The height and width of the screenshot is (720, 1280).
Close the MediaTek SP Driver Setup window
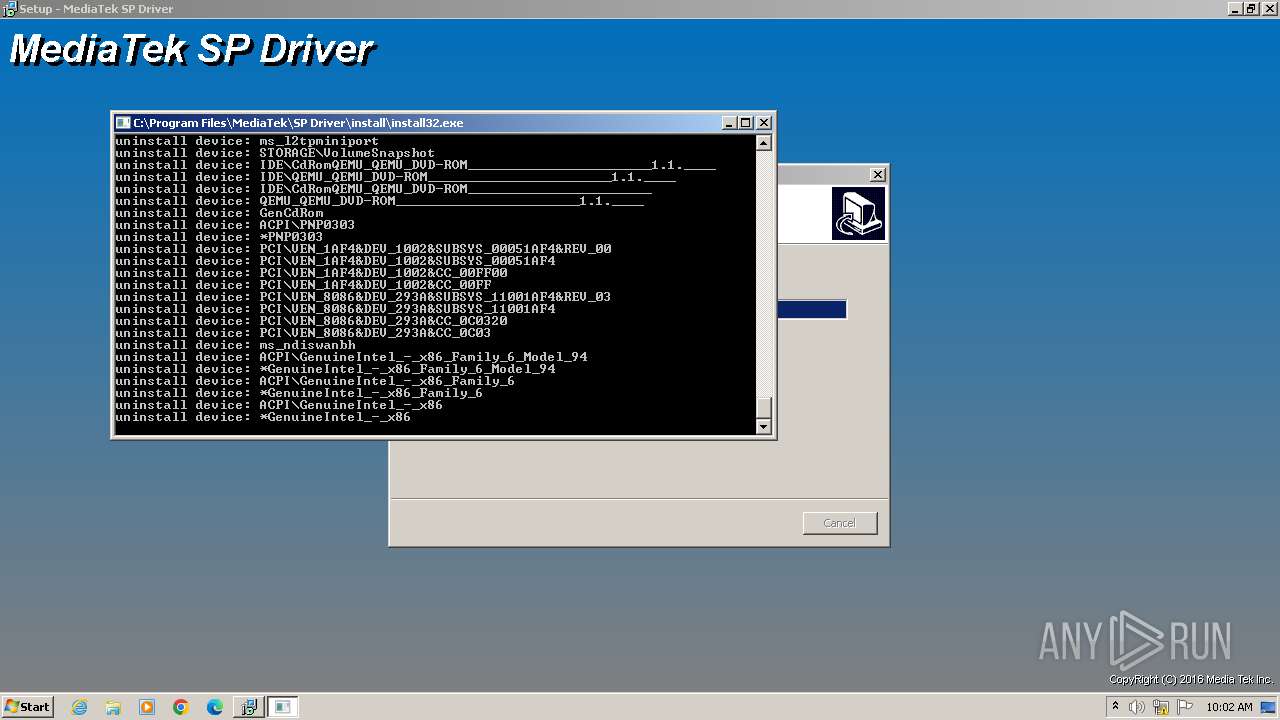pyautogui.click(x=1268, y=8)
